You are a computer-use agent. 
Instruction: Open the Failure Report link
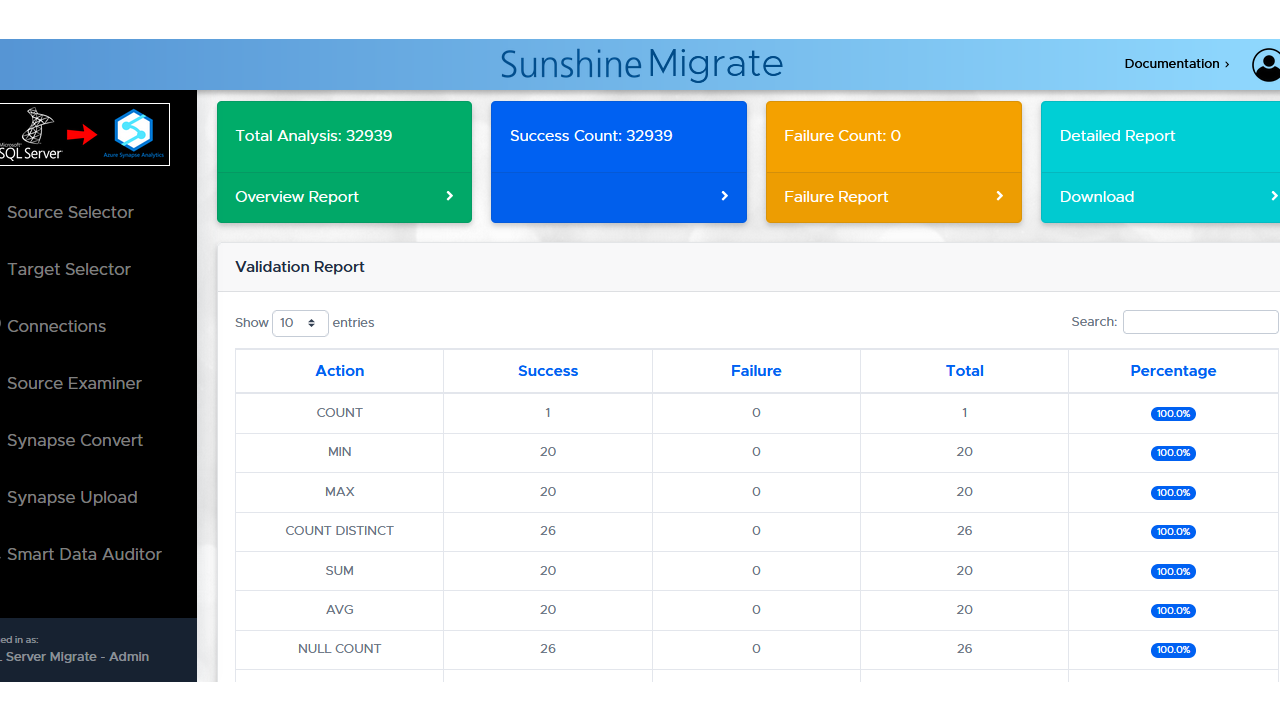(x=836, y=197)
